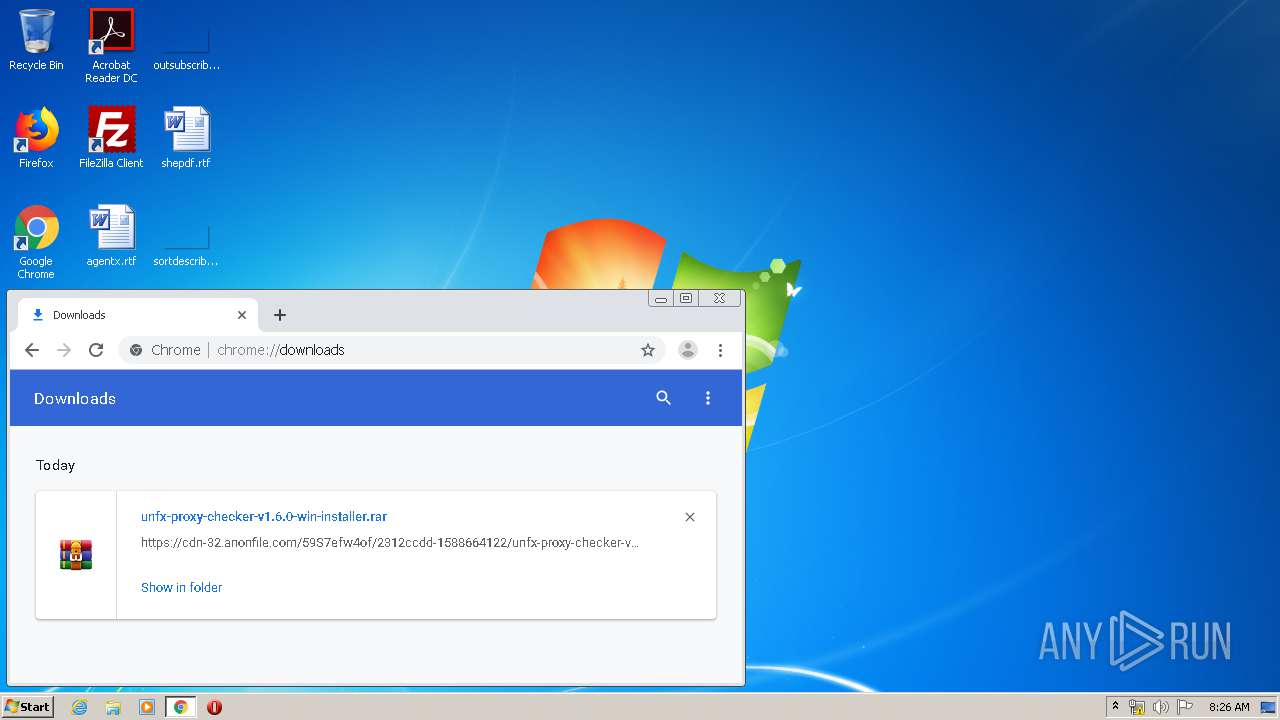Click the Chrome site info chip

166,350
